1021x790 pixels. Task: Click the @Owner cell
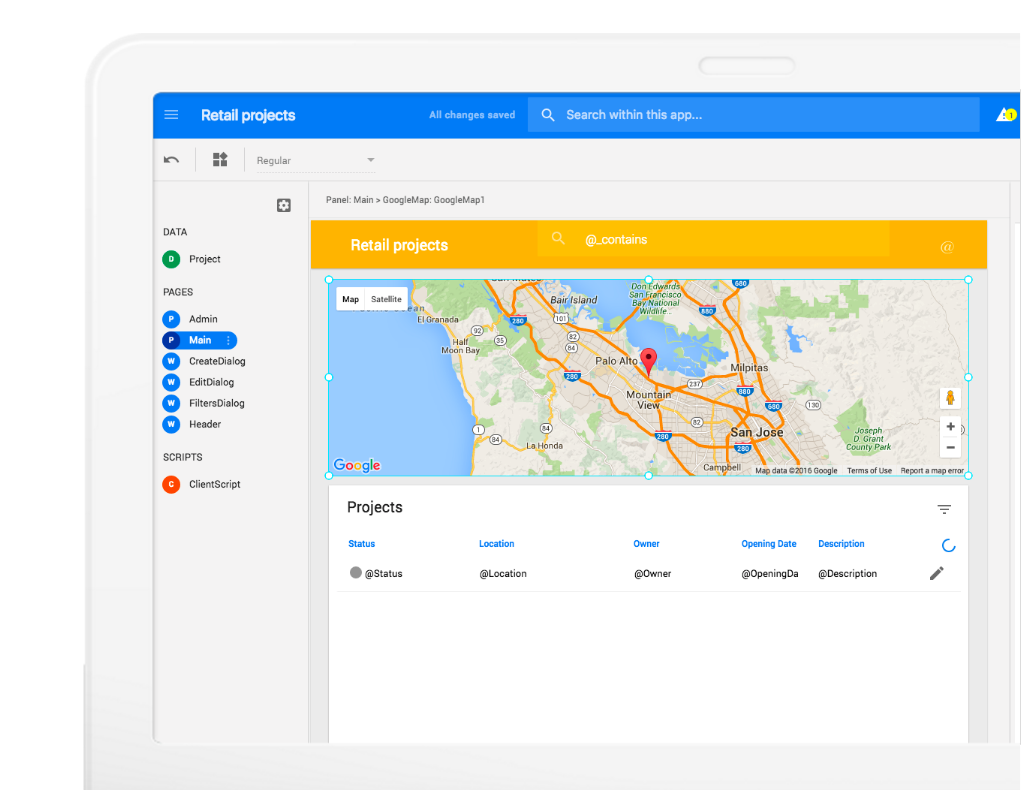(652, 574)
